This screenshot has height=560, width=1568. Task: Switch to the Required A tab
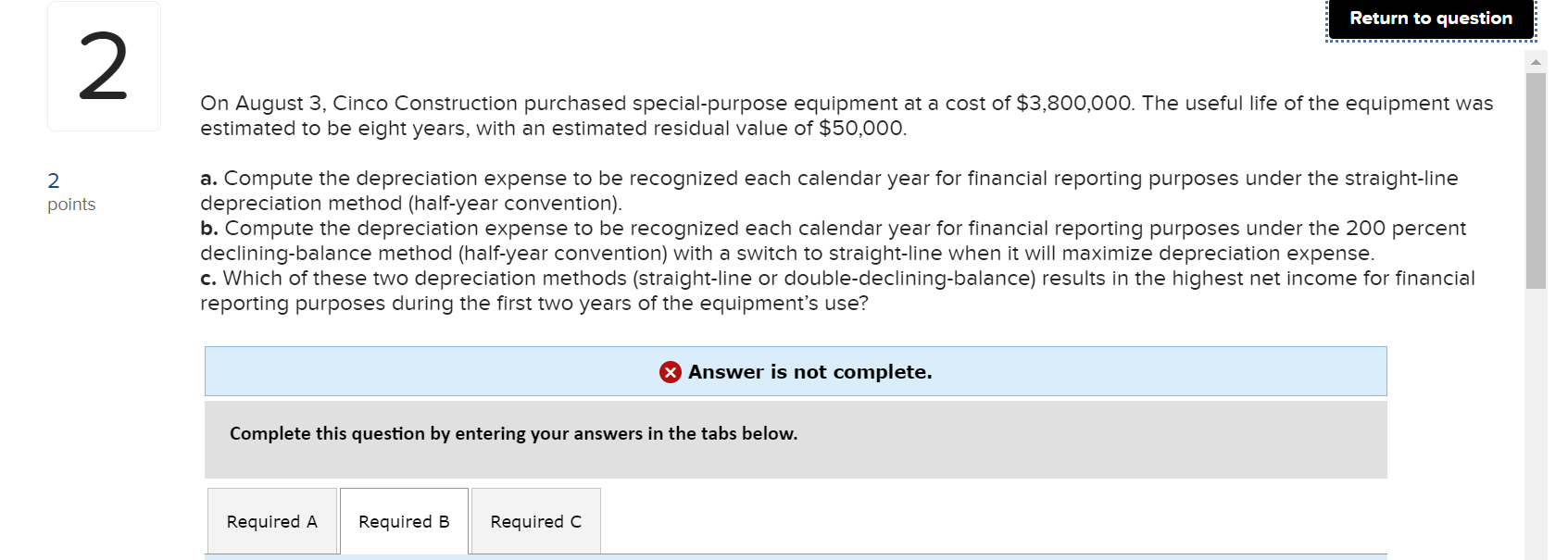click(271, 521)
